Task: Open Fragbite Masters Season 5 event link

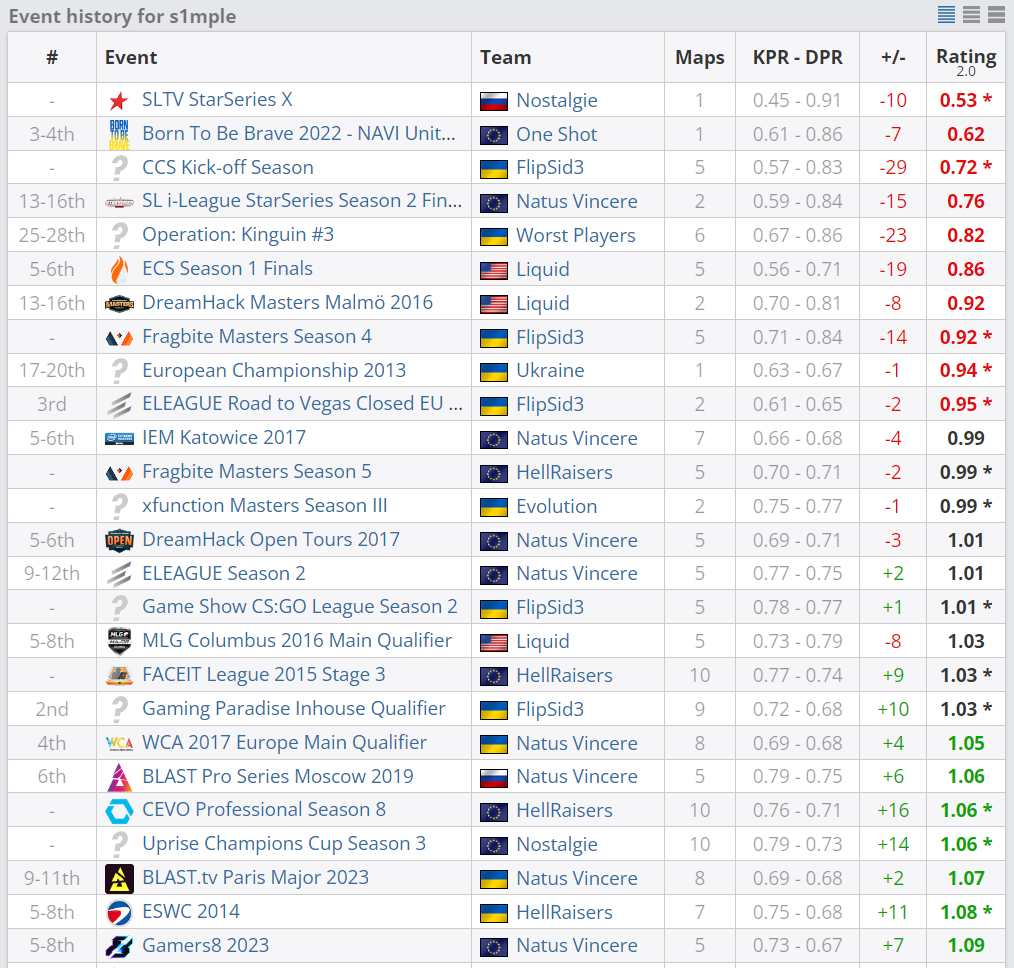Action: click(x=257, y=471)
